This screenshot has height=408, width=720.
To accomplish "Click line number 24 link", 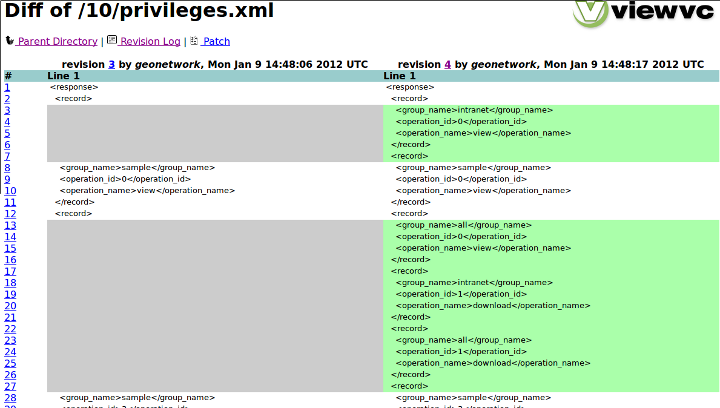I will 10,351.
